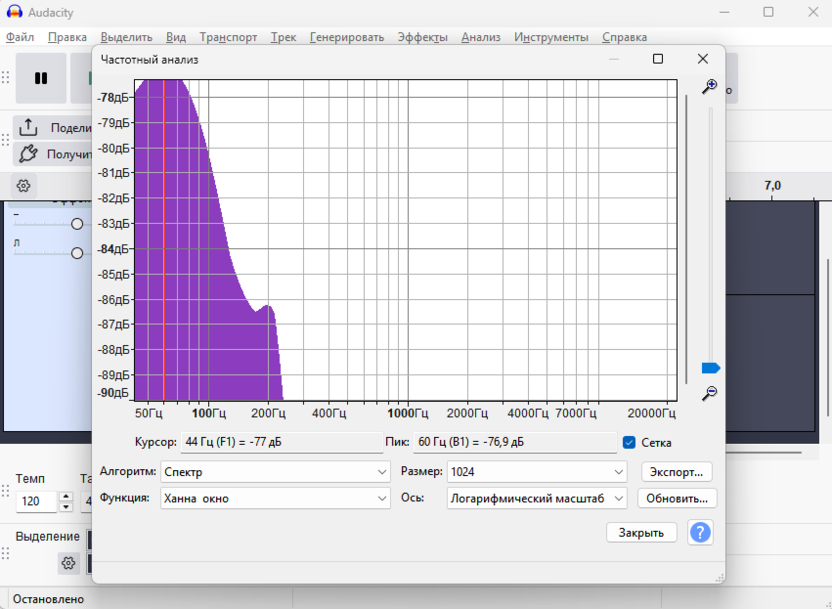Open the Транспорт menu

(228, 37)
